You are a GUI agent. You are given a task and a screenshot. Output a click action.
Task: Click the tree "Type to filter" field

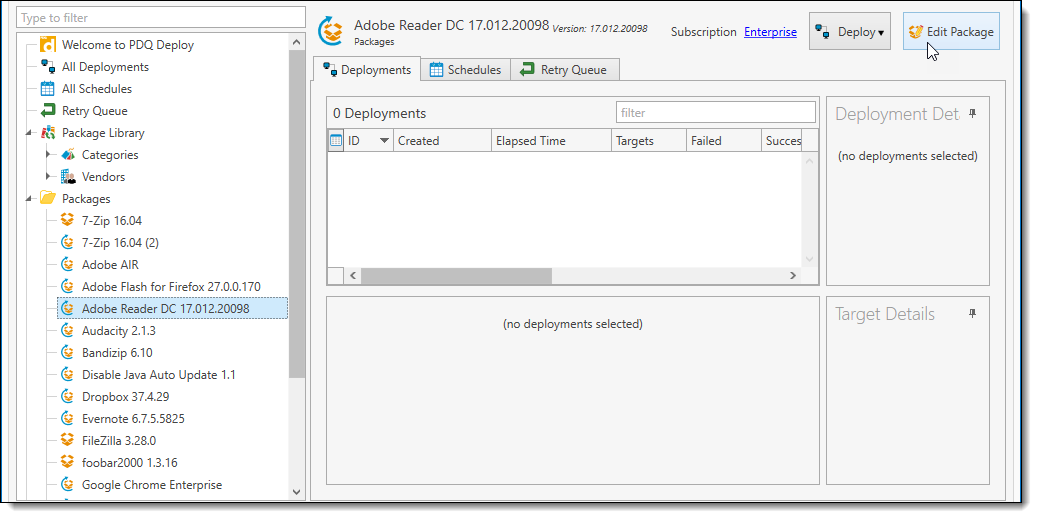click(161, 18)
